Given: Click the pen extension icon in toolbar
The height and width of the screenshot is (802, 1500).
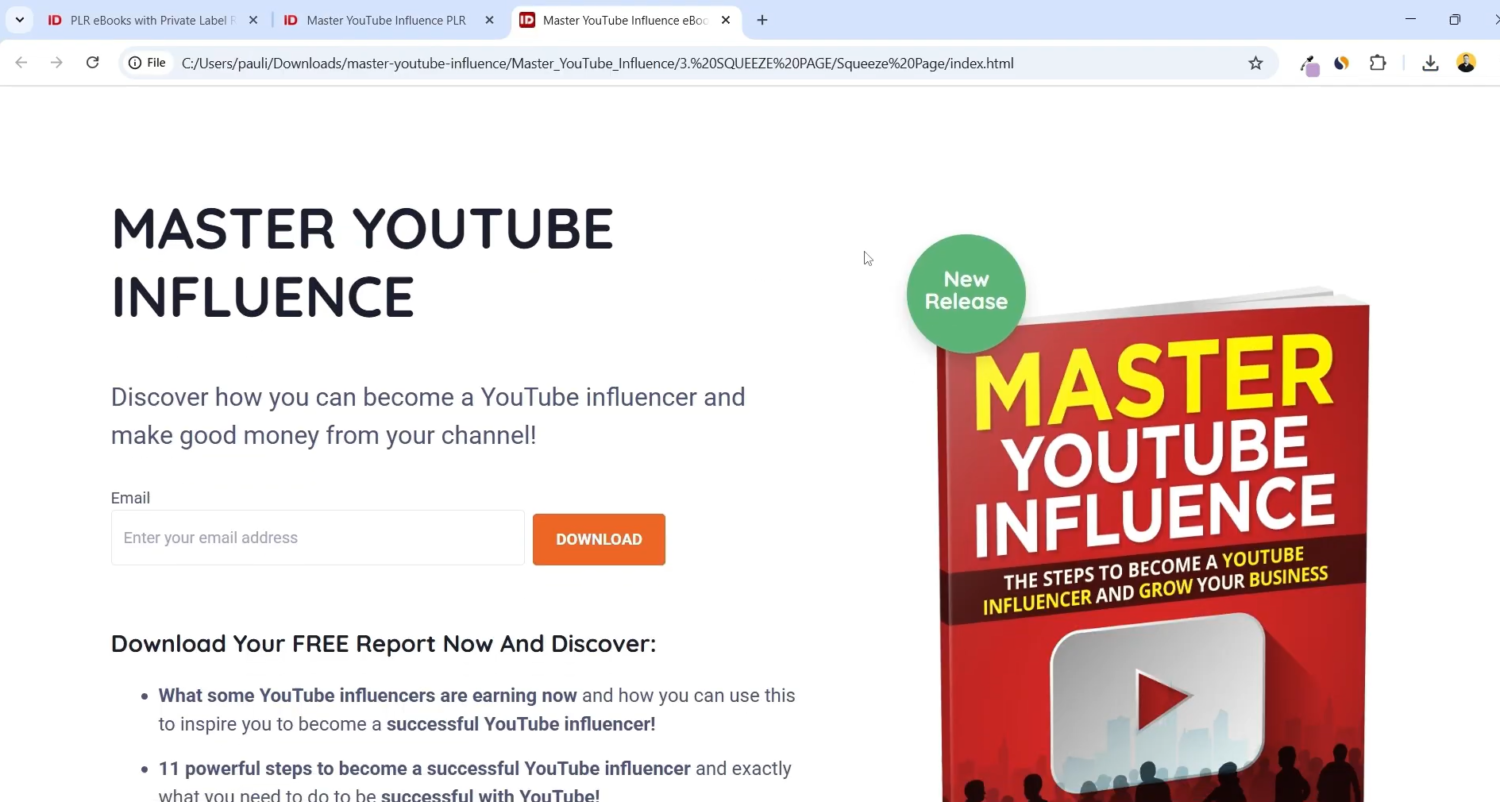Looking at the screenshot, I should (x=1309, y=64).
